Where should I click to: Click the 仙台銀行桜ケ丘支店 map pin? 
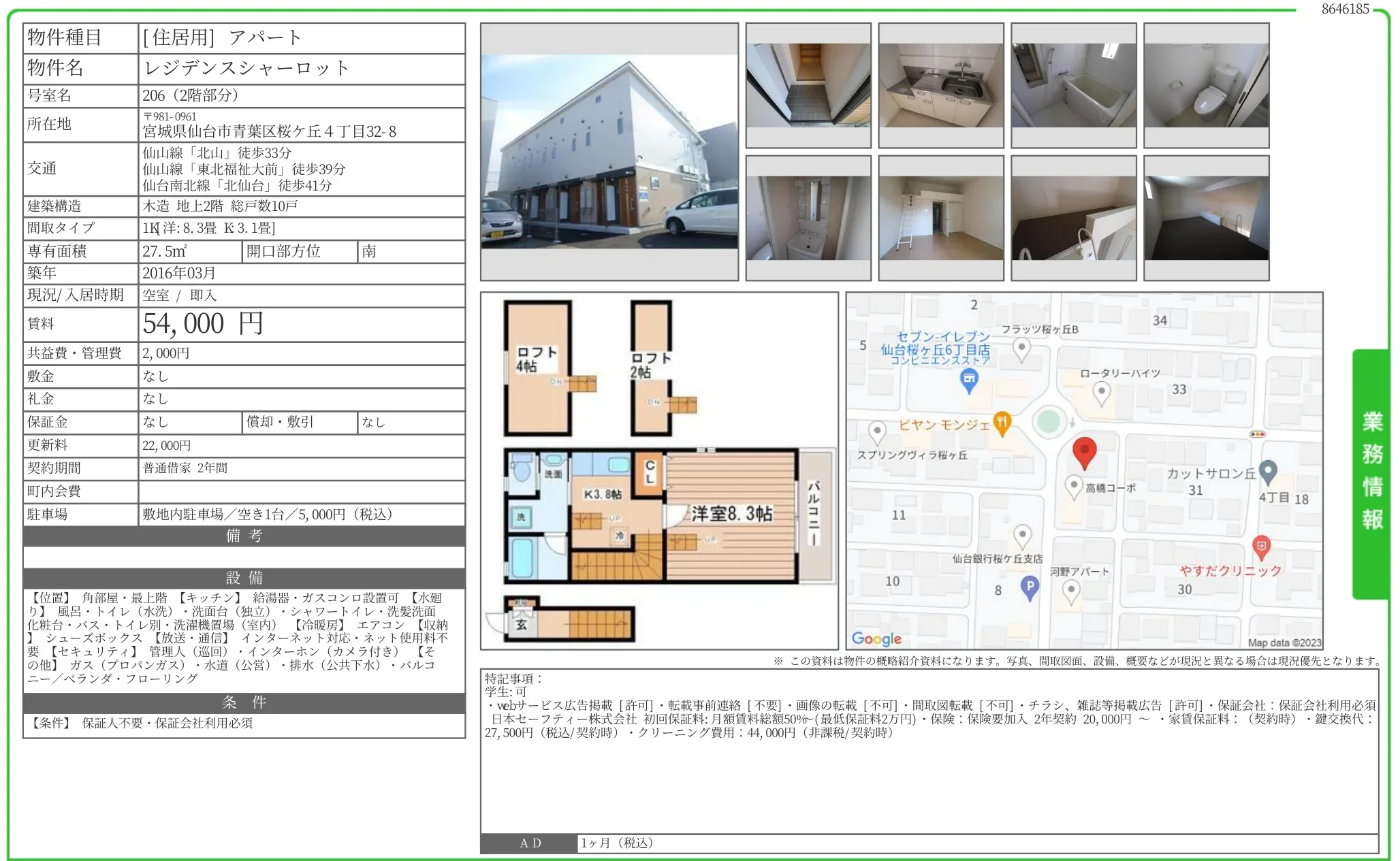pyautogui.click(x=1021, y=536)
